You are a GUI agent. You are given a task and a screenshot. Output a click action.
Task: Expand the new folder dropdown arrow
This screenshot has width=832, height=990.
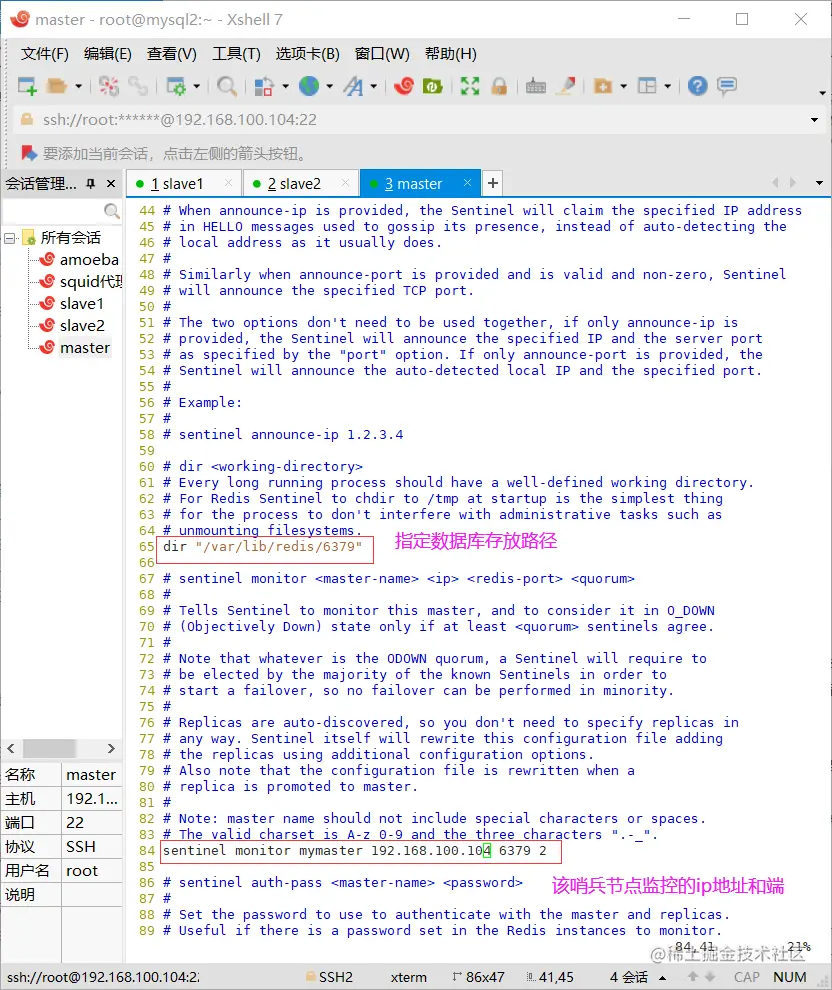[624, 86]
